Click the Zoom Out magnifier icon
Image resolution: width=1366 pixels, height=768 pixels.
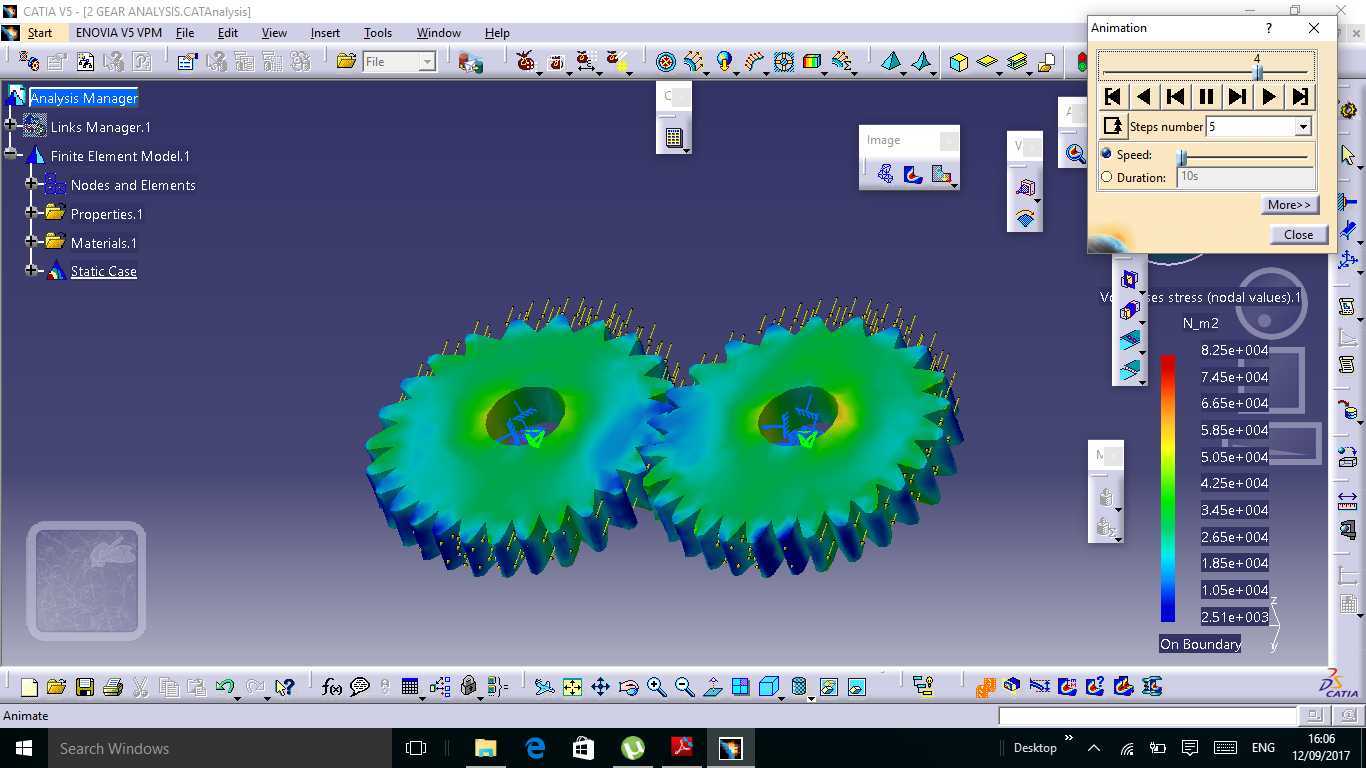(684, 687)
